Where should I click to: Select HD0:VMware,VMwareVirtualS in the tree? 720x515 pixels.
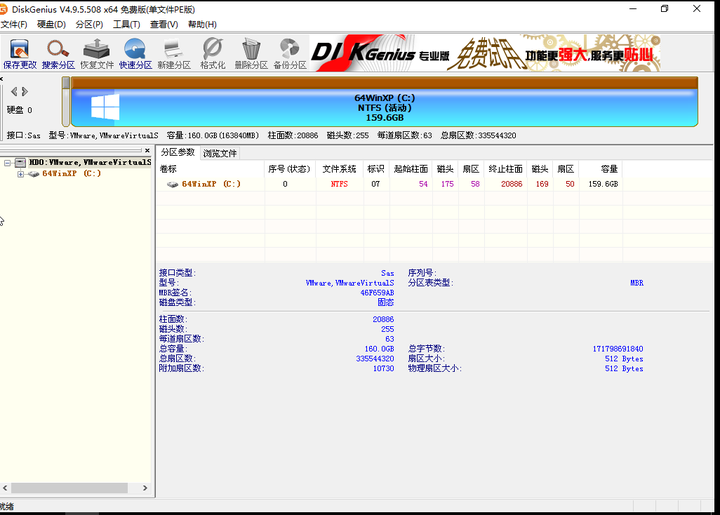coord(90,162)
